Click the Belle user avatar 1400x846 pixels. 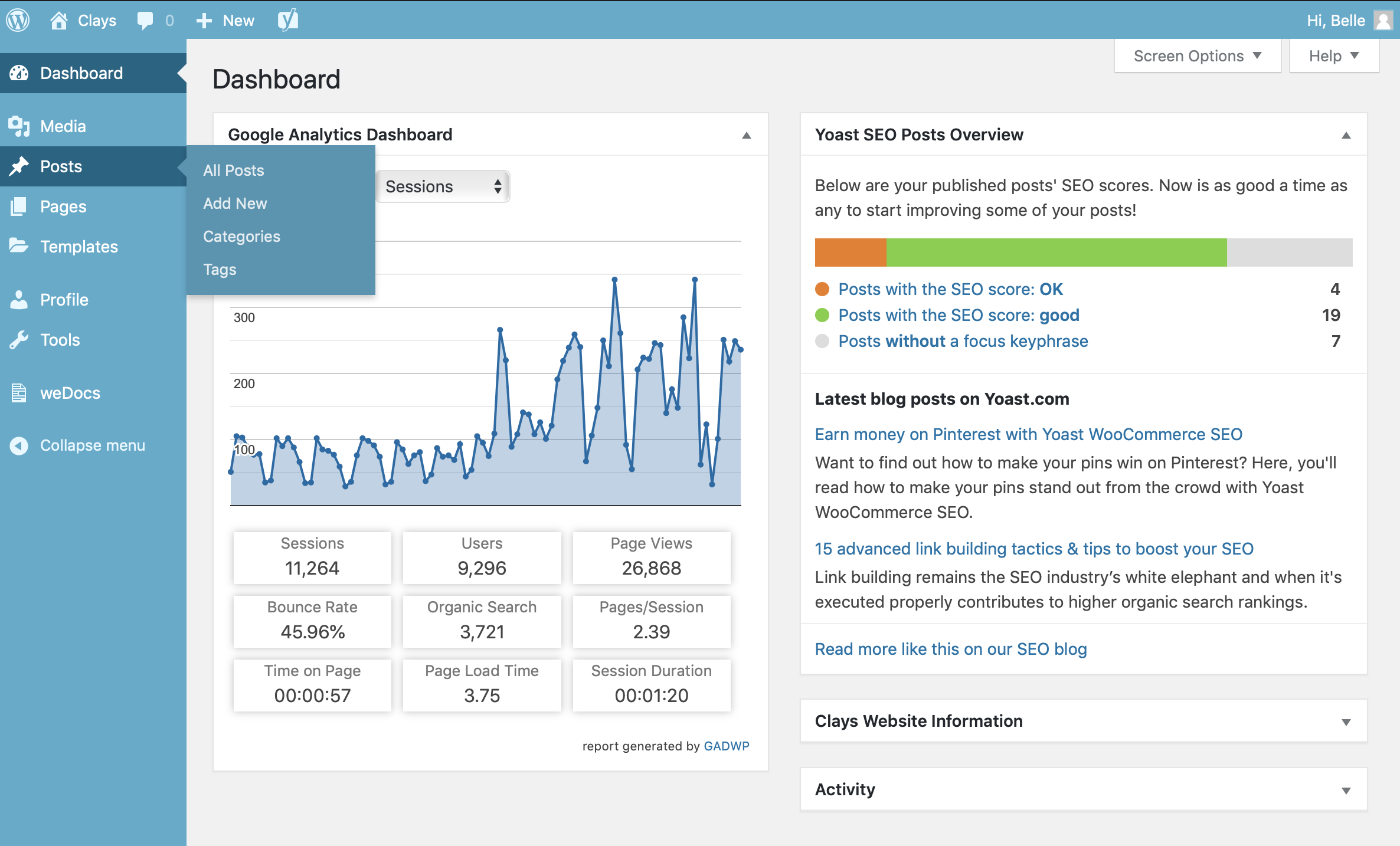pos(1383,20)
